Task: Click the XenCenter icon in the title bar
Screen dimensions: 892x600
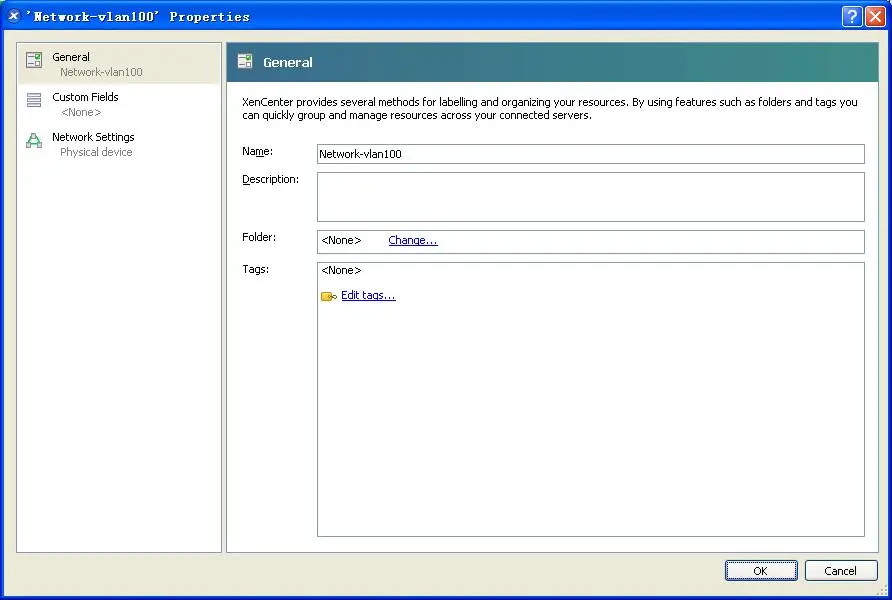Action: pyautogui.click(x=14, y=16)
